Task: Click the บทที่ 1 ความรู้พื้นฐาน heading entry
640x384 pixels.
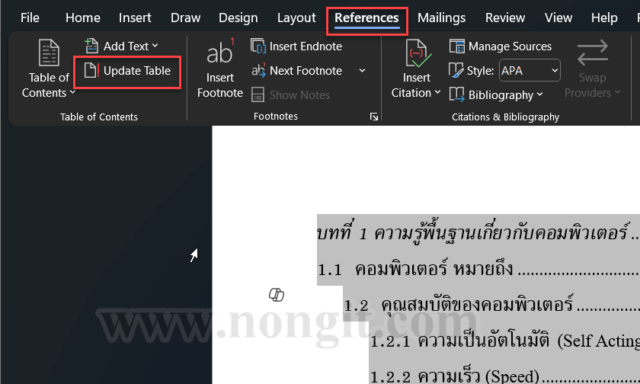Action: [x=478, y=233]
